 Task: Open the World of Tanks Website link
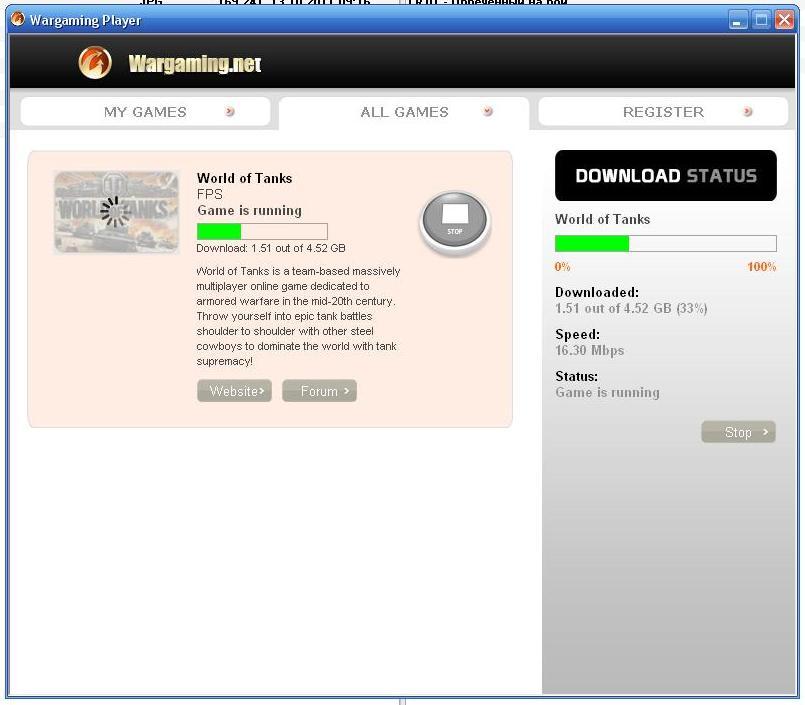point(235,391)
